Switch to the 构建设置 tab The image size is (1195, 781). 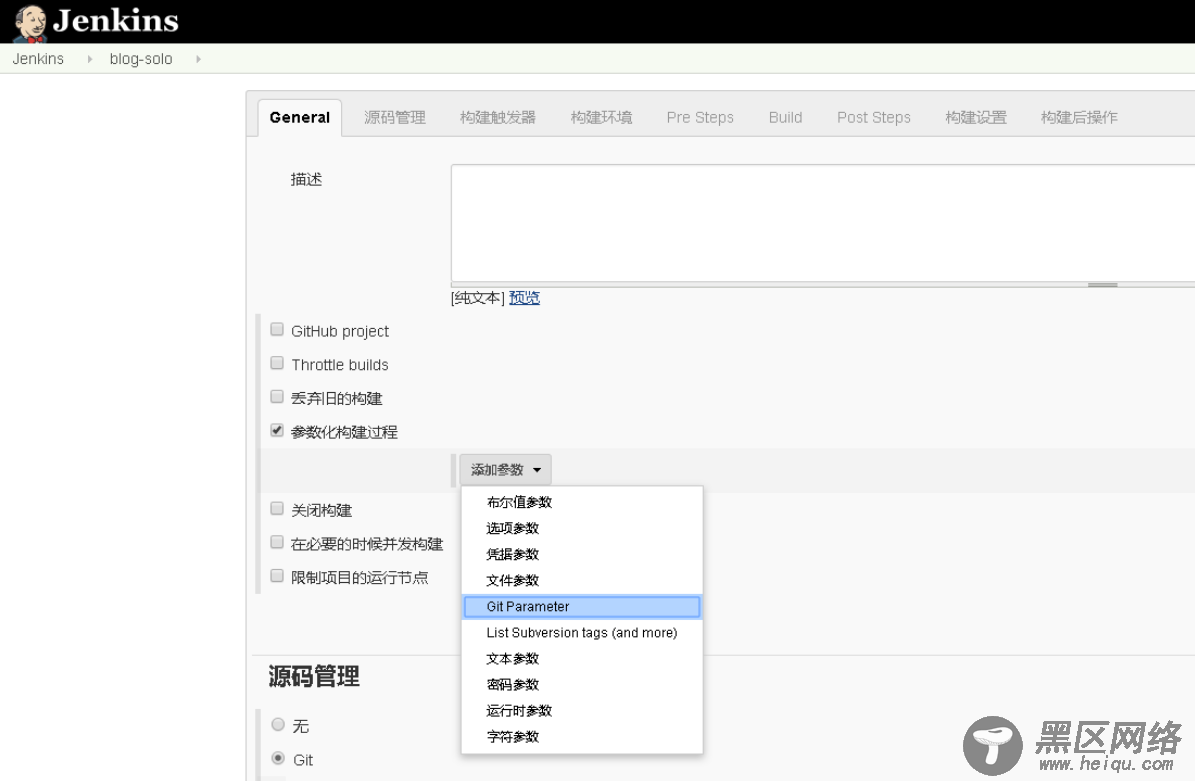[976, 117]
